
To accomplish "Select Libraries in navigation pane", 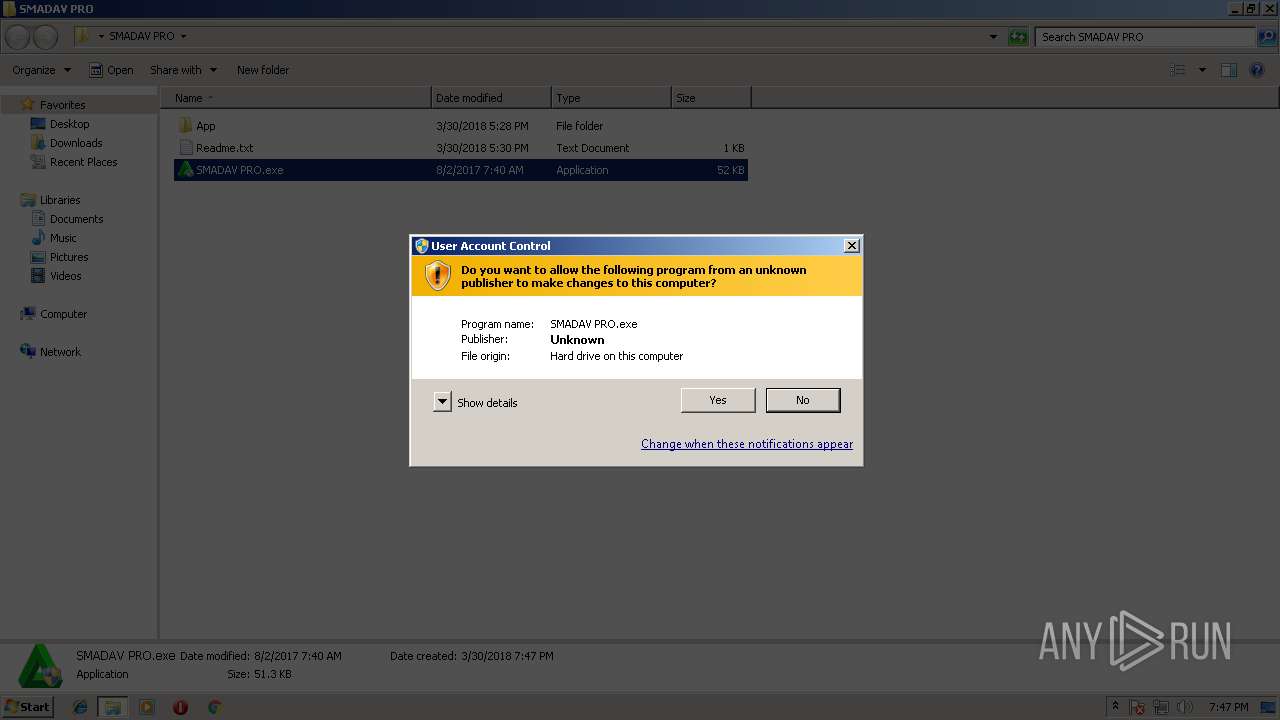I will 60,200.
